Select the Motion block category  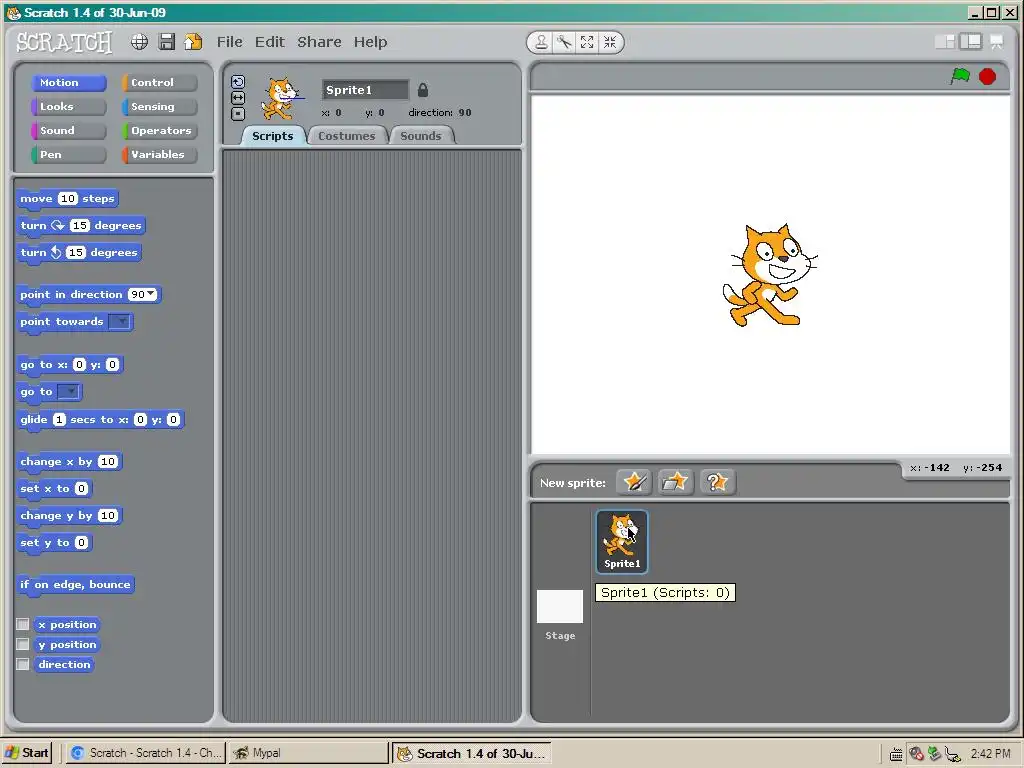[69, 83]
